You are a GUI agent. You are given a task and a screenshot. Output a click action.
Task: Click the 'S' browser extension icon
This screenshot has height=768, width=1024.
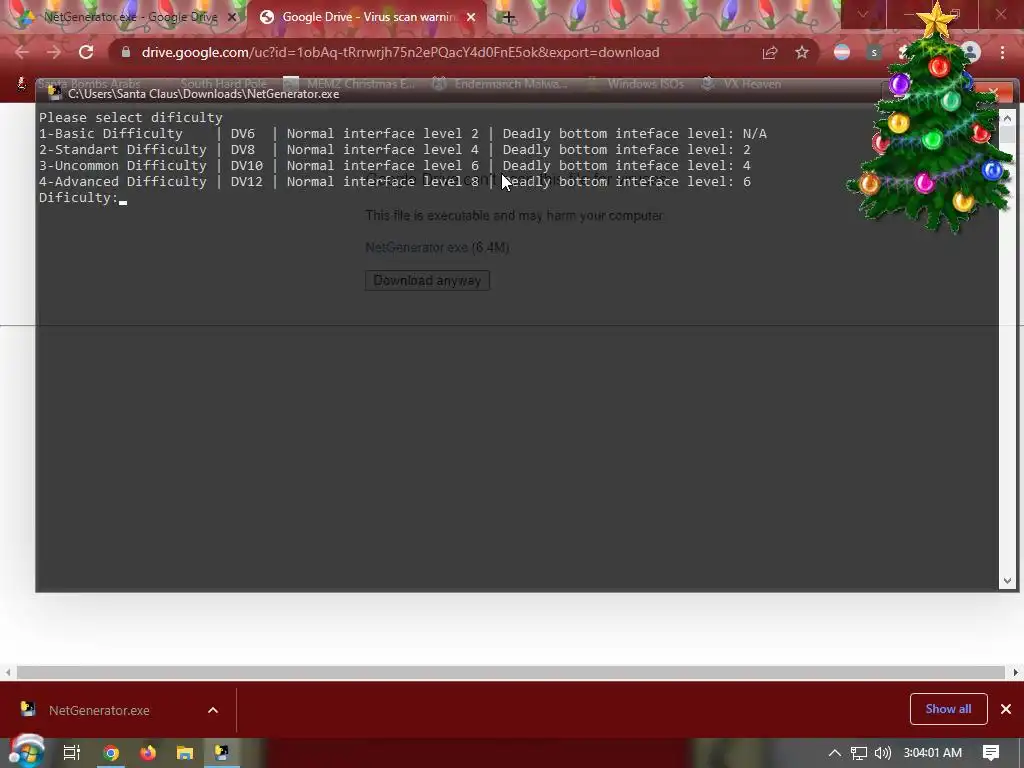(x=874, y=52)
